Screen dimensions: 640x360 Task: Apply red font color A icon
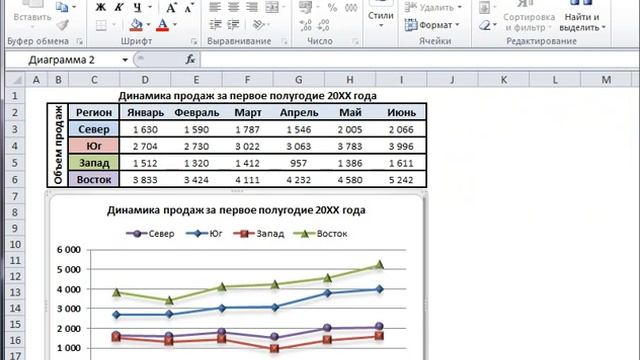162,25
